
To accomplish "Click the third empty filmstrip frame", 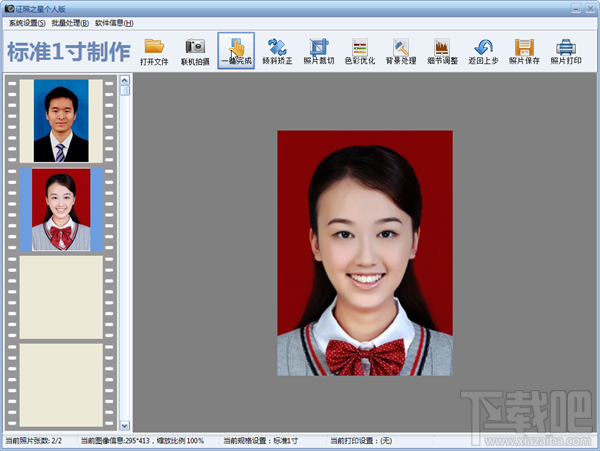I will [x=61, y=297].
